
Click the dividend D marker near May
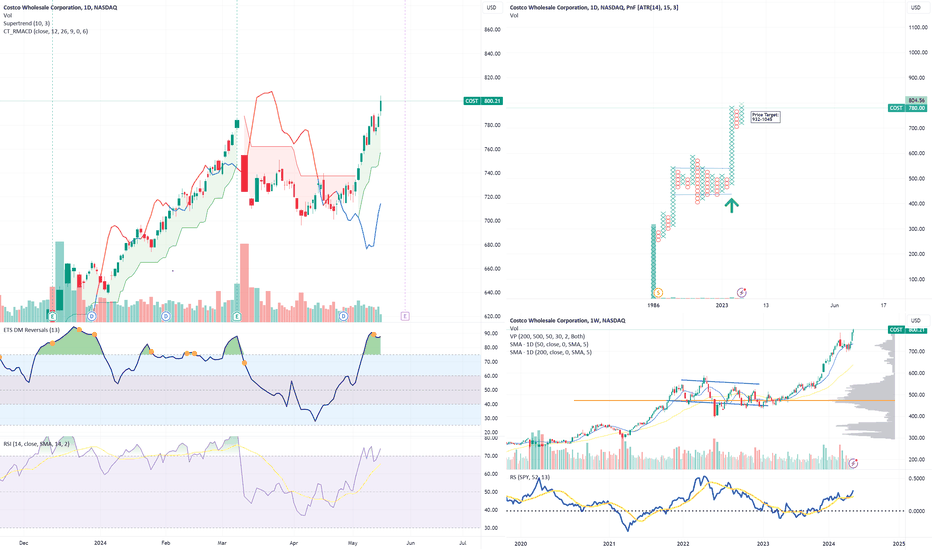[344, 316]
